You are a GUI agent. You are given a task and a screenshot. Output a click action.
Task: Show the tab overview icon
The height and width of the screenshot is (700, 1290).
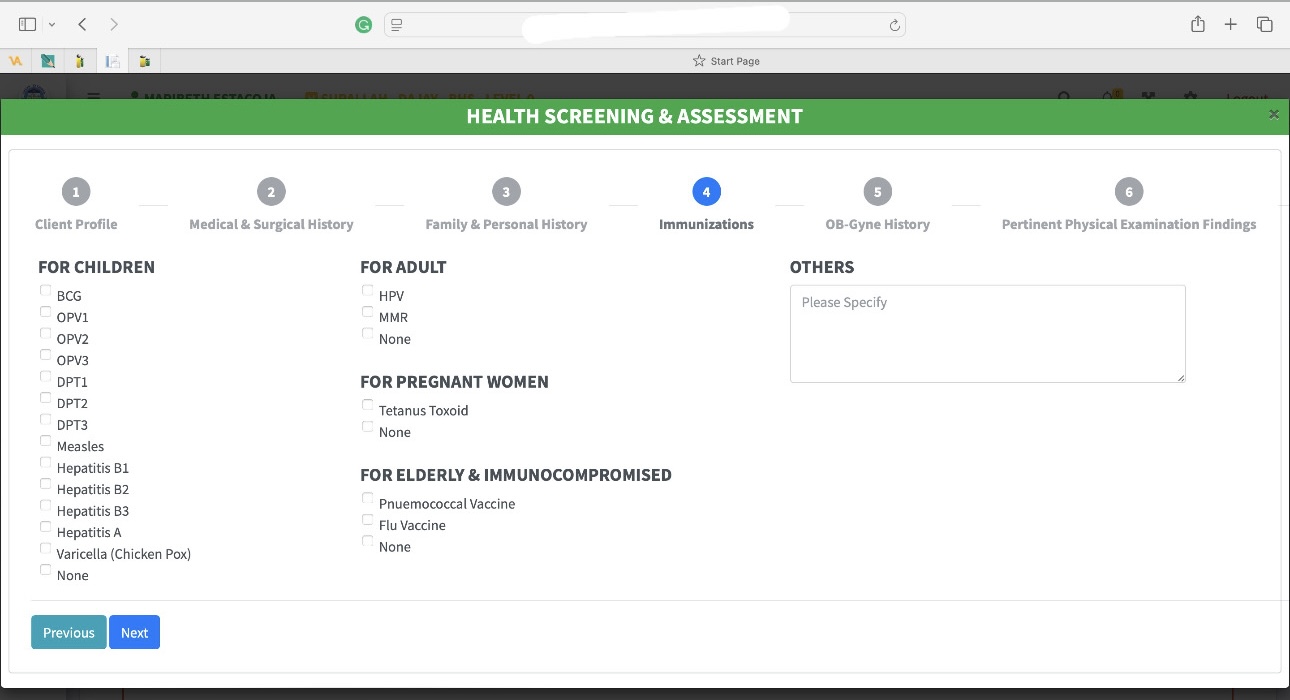coord(1264,24)
